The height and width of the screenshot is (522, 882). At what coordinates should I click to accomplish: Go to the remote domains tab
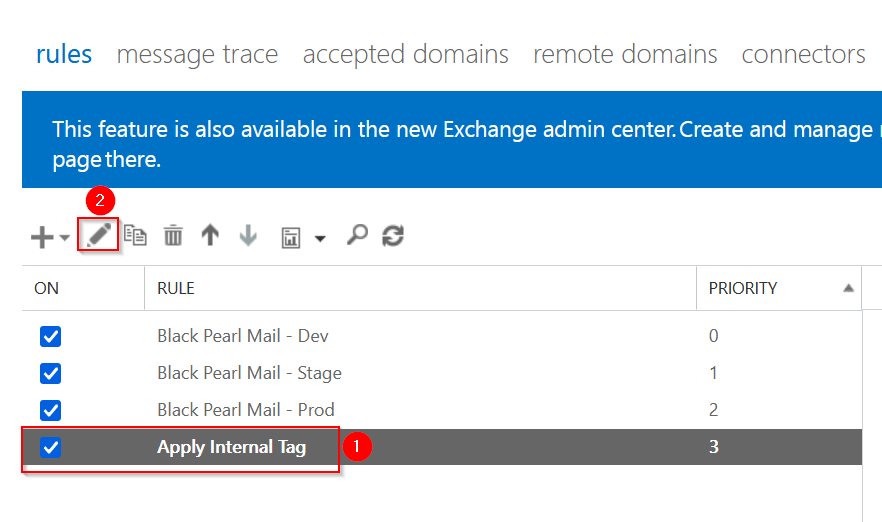coord(625,54)
